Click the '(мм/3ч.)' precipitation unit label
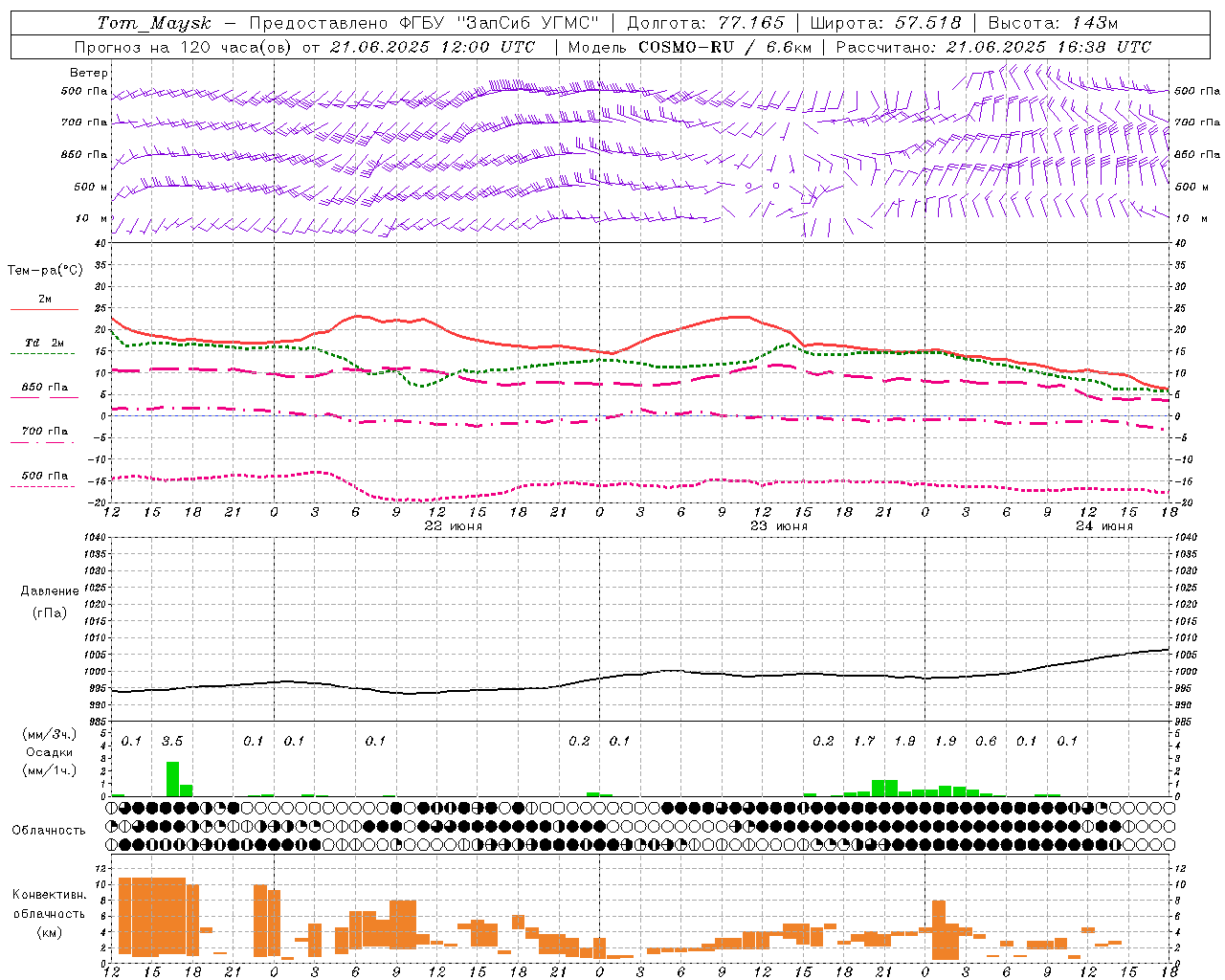 pos(49,734)
